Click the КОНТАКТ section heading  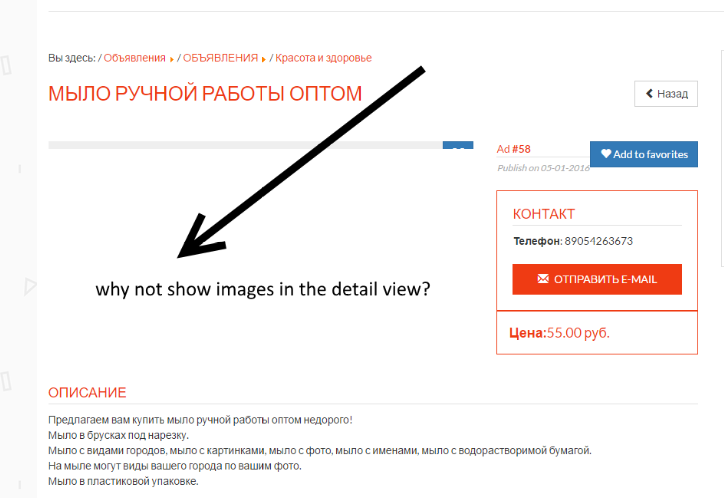coord(543,214)
